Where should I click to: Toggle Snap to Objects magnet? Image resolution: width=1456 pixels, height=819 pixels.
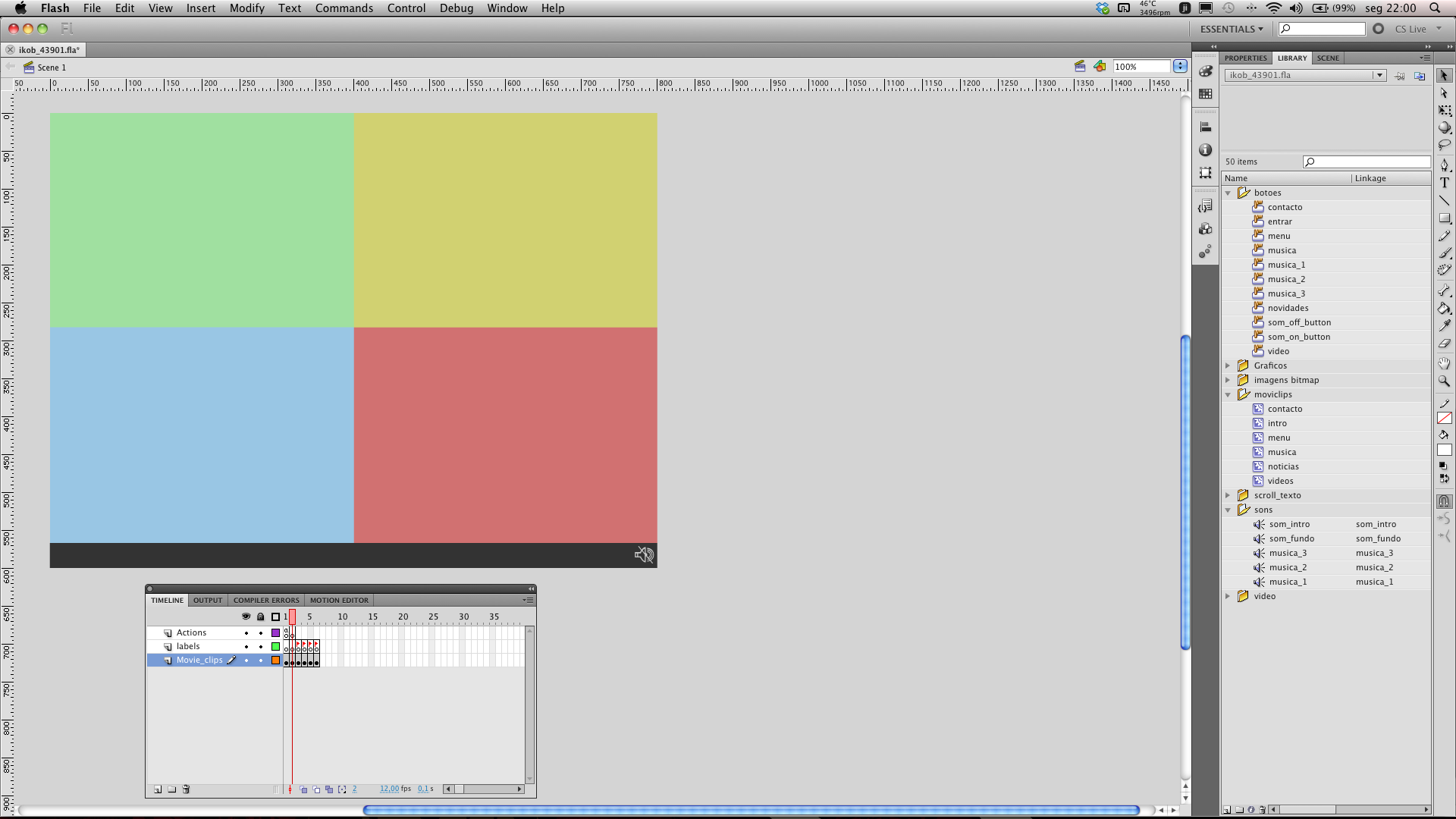click(1445, 501)
